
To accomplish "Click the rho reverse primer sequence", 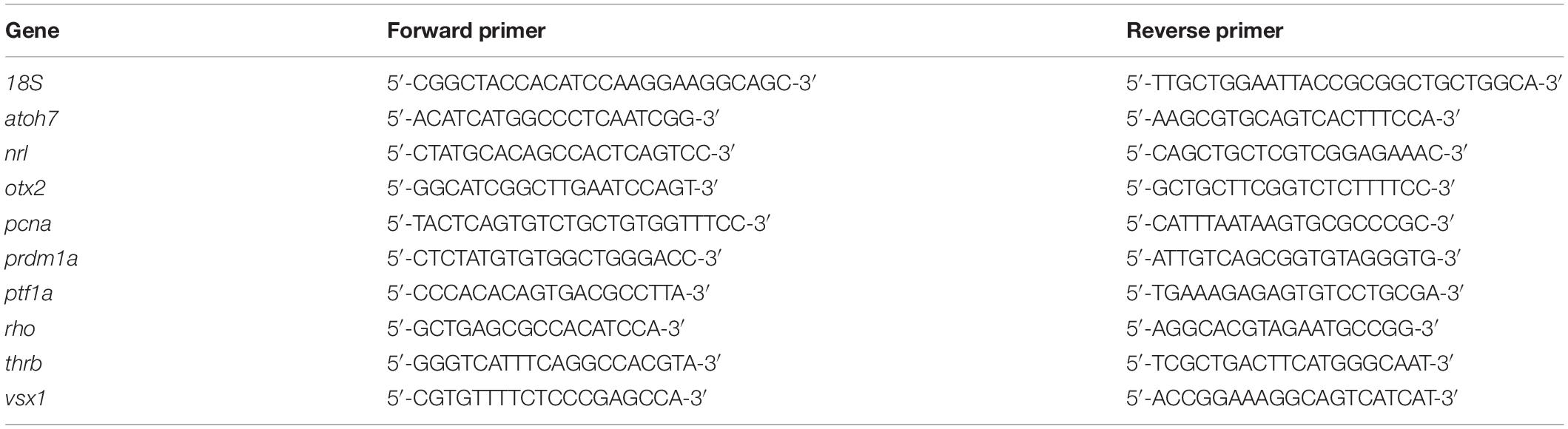I will (x=1282, y=328).
